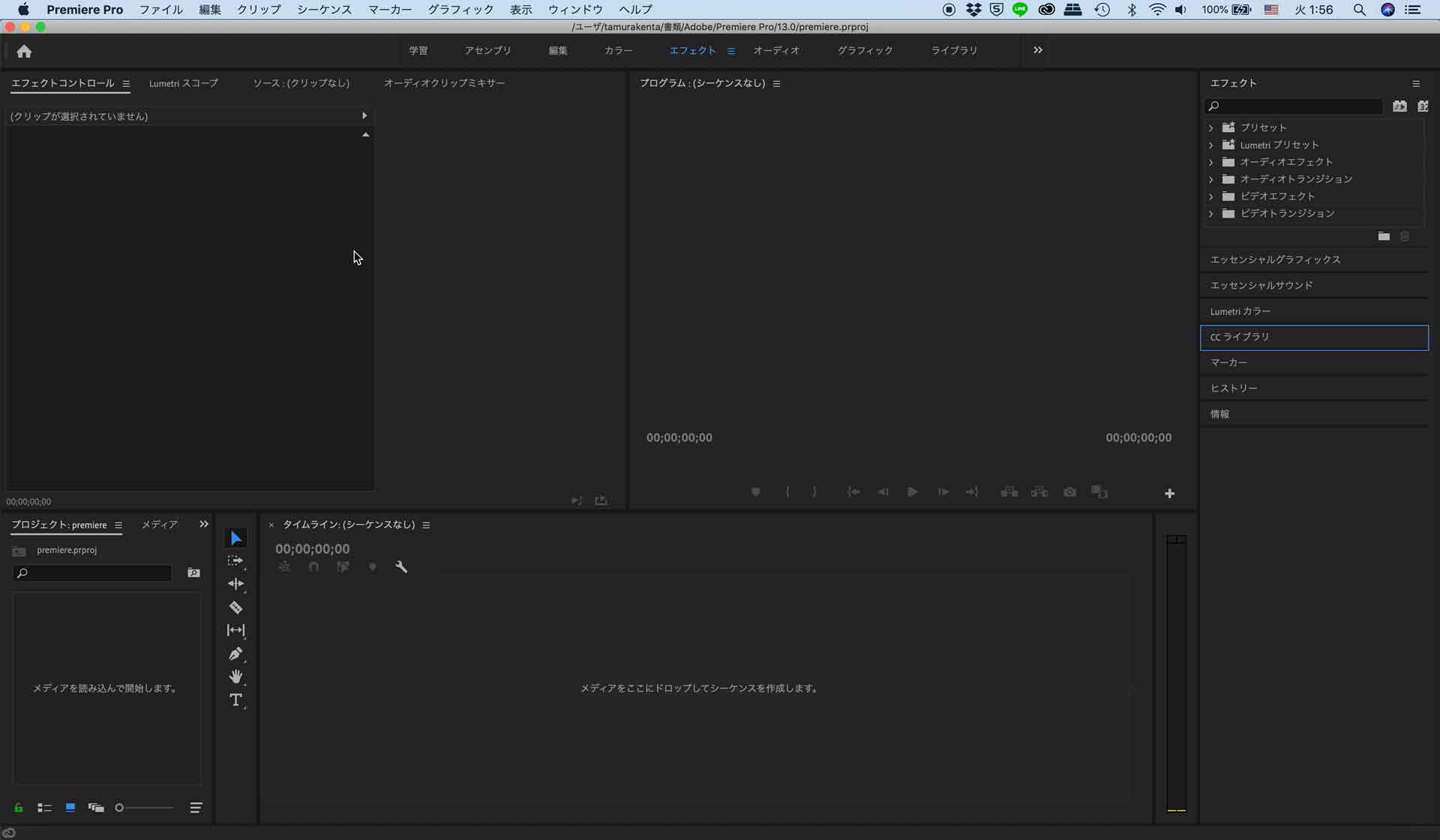Expand the オーディオトランジション folder

(1211, 179)
